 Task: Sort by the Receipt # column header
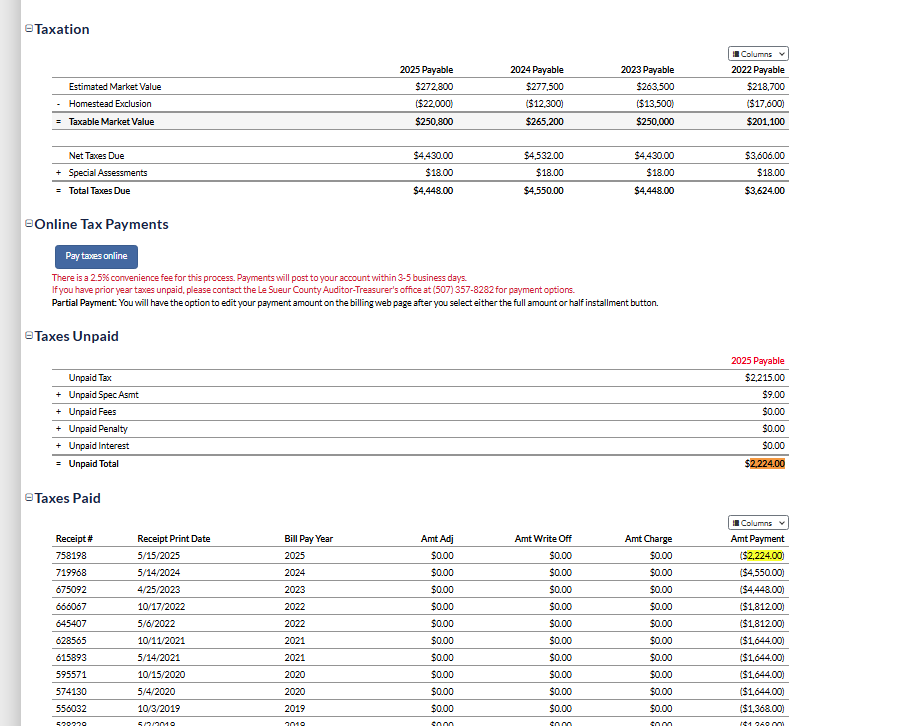pos(74,539)
